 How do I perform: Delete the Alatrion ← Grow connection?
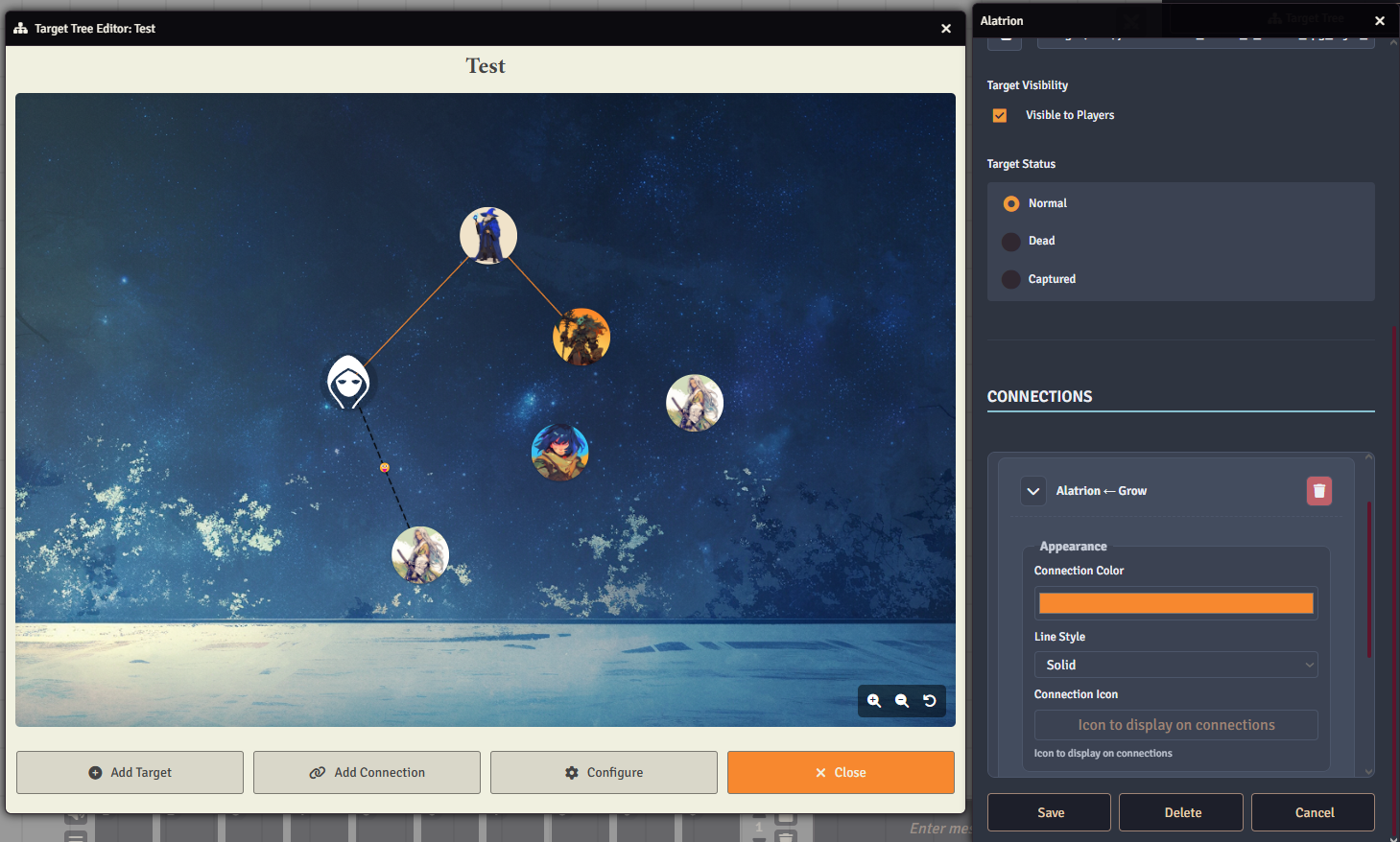(x=1319, y=491)
